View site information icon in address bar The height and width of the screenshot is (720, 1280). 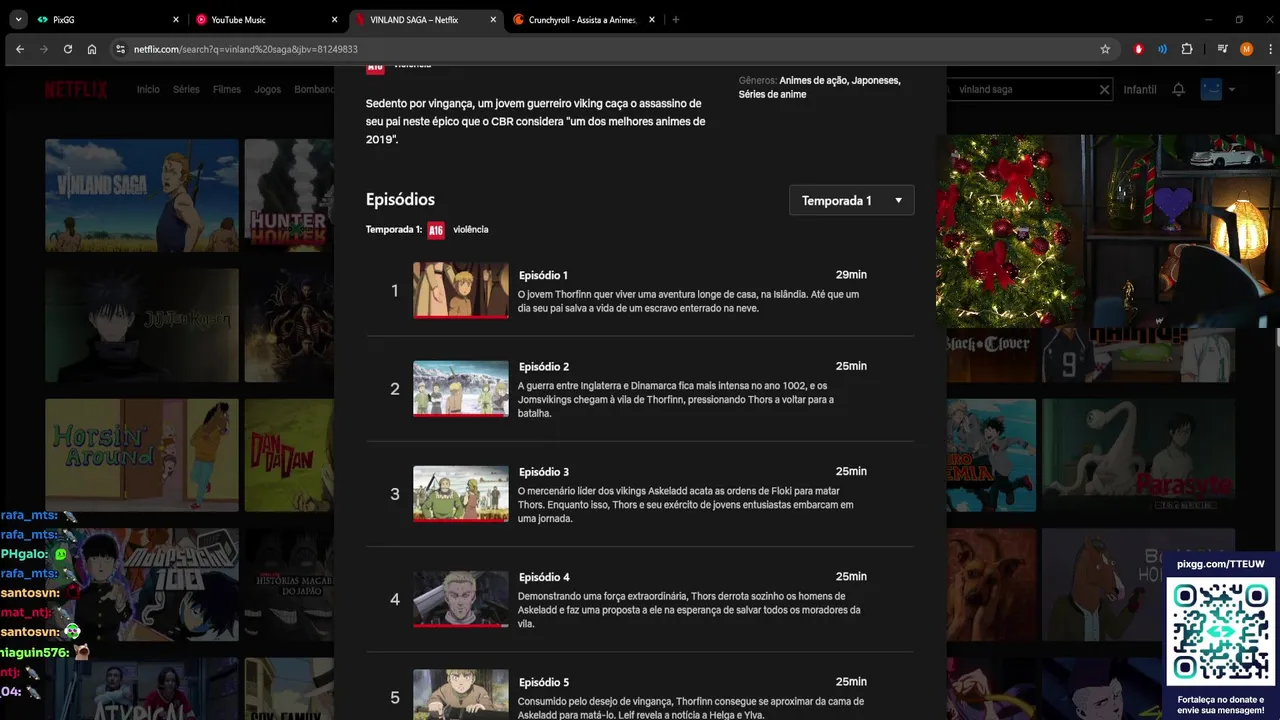[x=120, y=49]
